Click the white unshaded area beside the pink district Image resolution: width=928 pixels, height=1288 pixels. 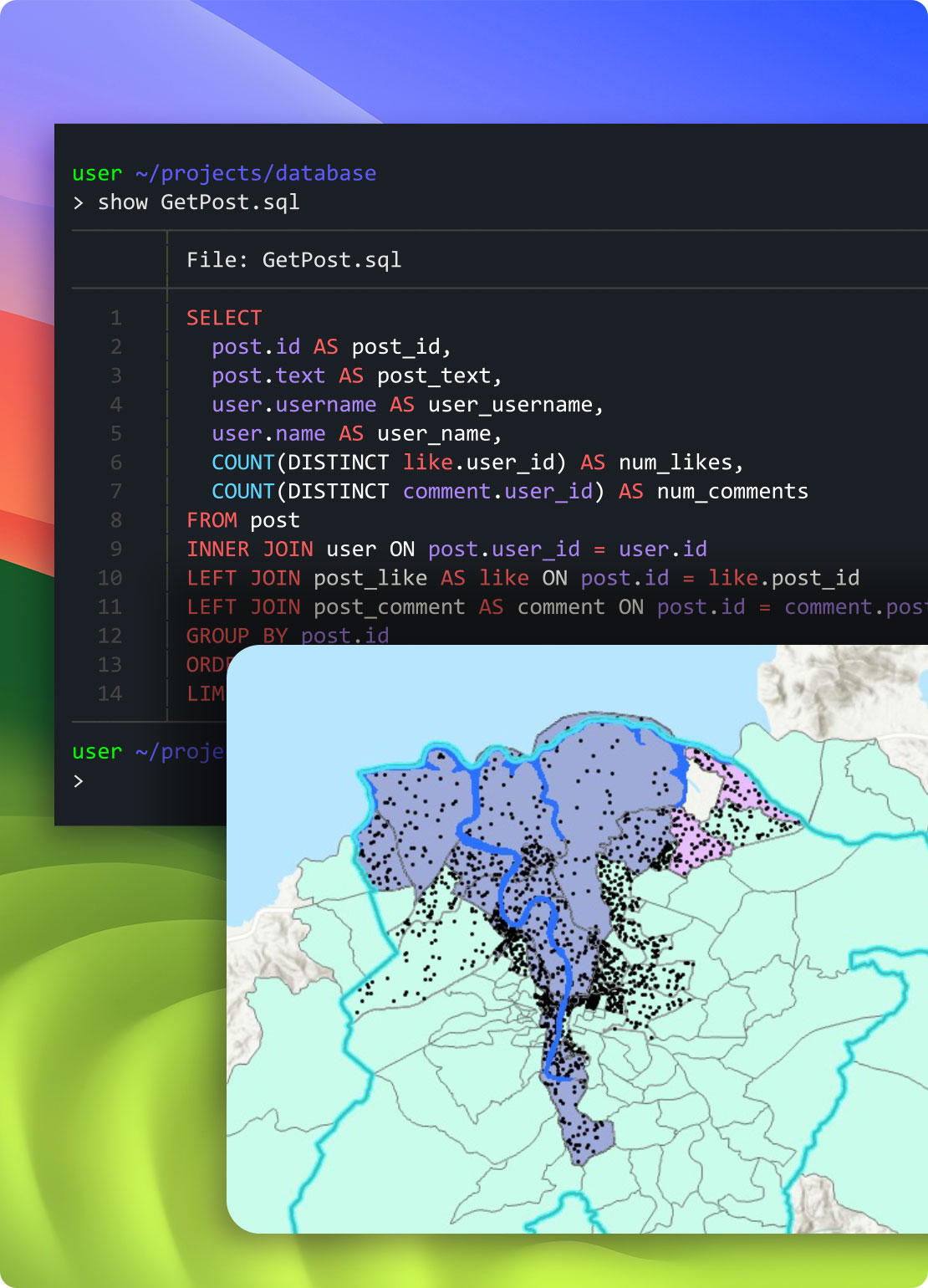point(700,782)
